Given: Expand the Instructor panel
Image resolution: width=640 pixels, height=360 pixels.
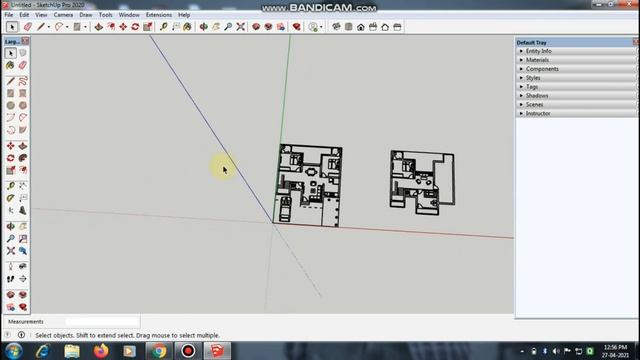Looking at the screenshot, I should click(x=576, y=113).
